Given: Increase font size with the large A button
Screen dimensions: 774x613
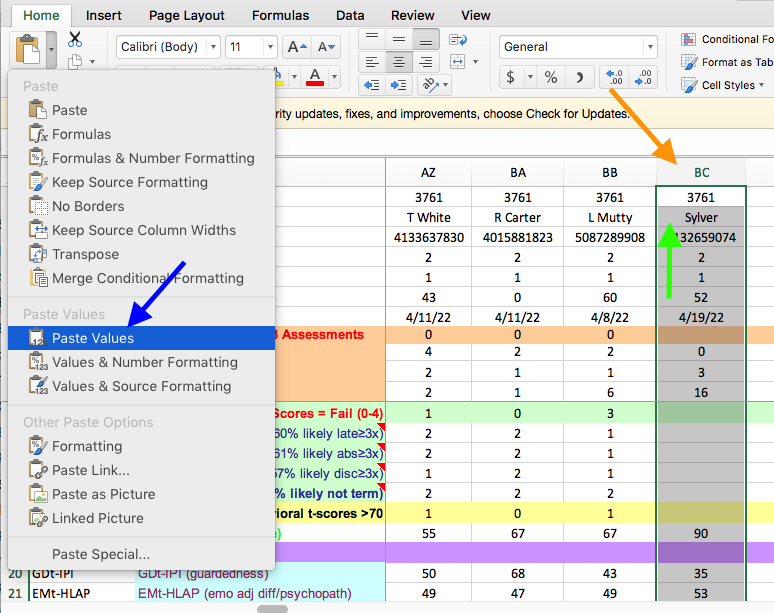Looking at the screenshot, I should (295, 47).
